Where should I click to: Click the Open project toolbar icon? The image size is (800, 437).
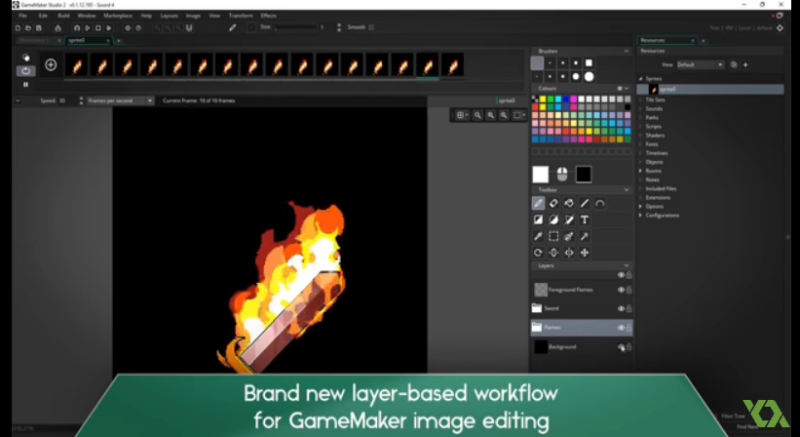click(29, 28)
